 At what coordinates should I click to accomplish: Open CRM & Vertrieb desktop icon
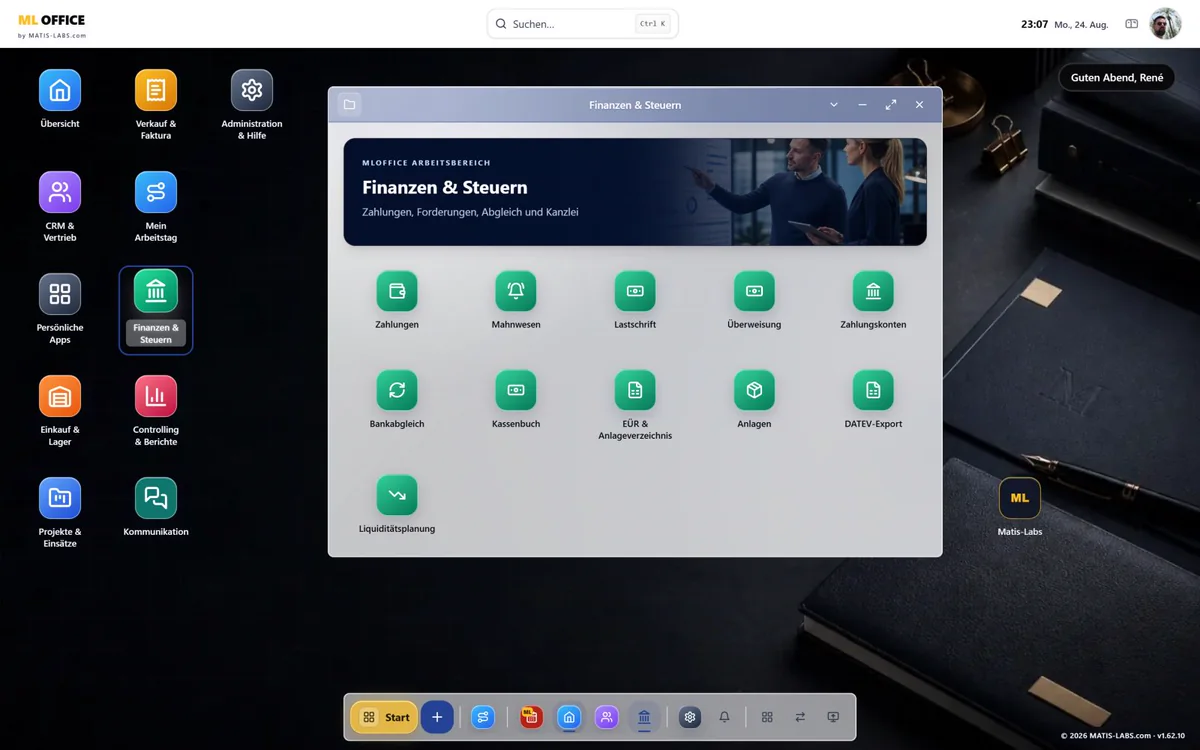(x=60, y=192)
